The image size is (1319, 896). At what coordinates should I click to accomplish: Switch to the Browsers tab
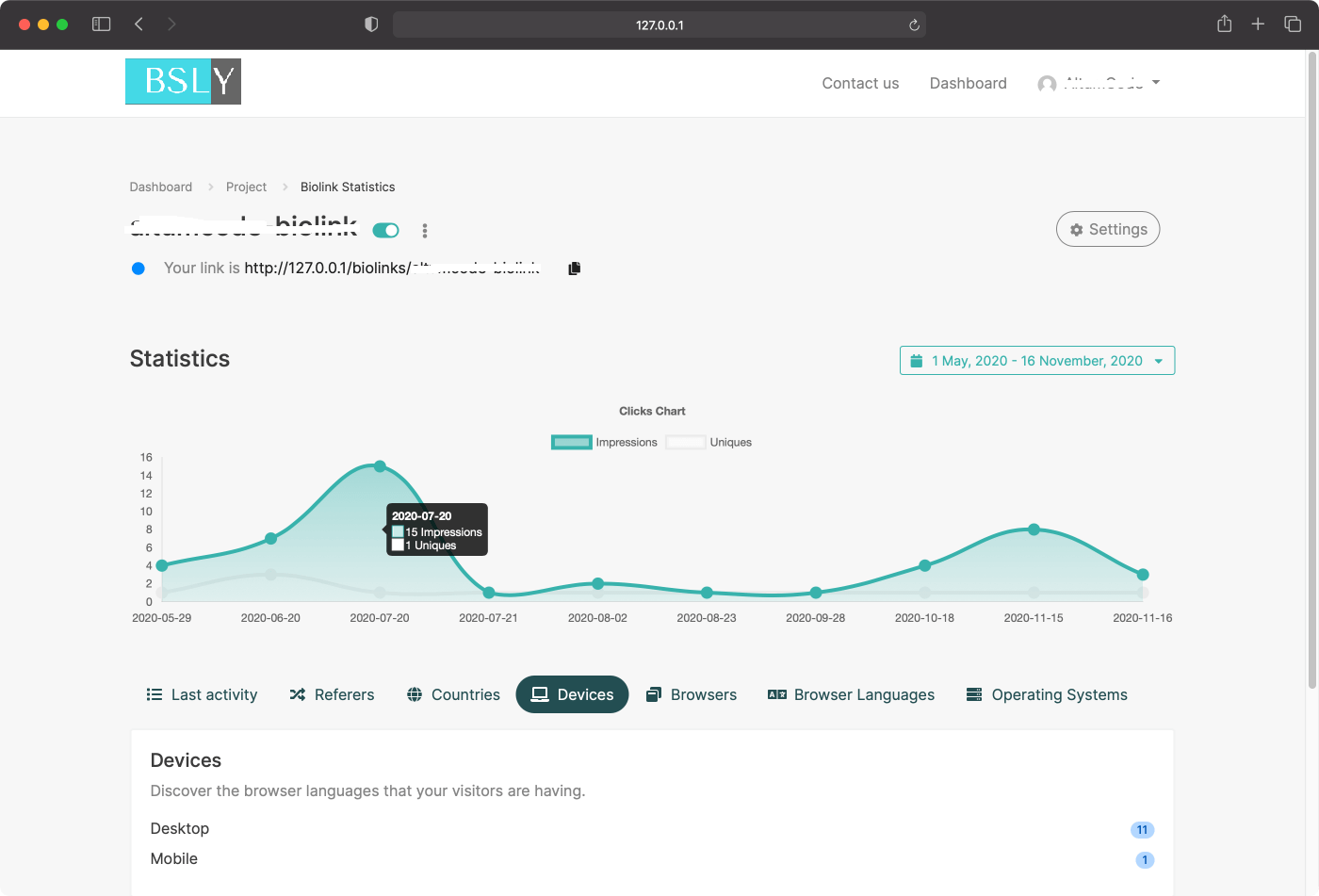(x=691, y=694)
